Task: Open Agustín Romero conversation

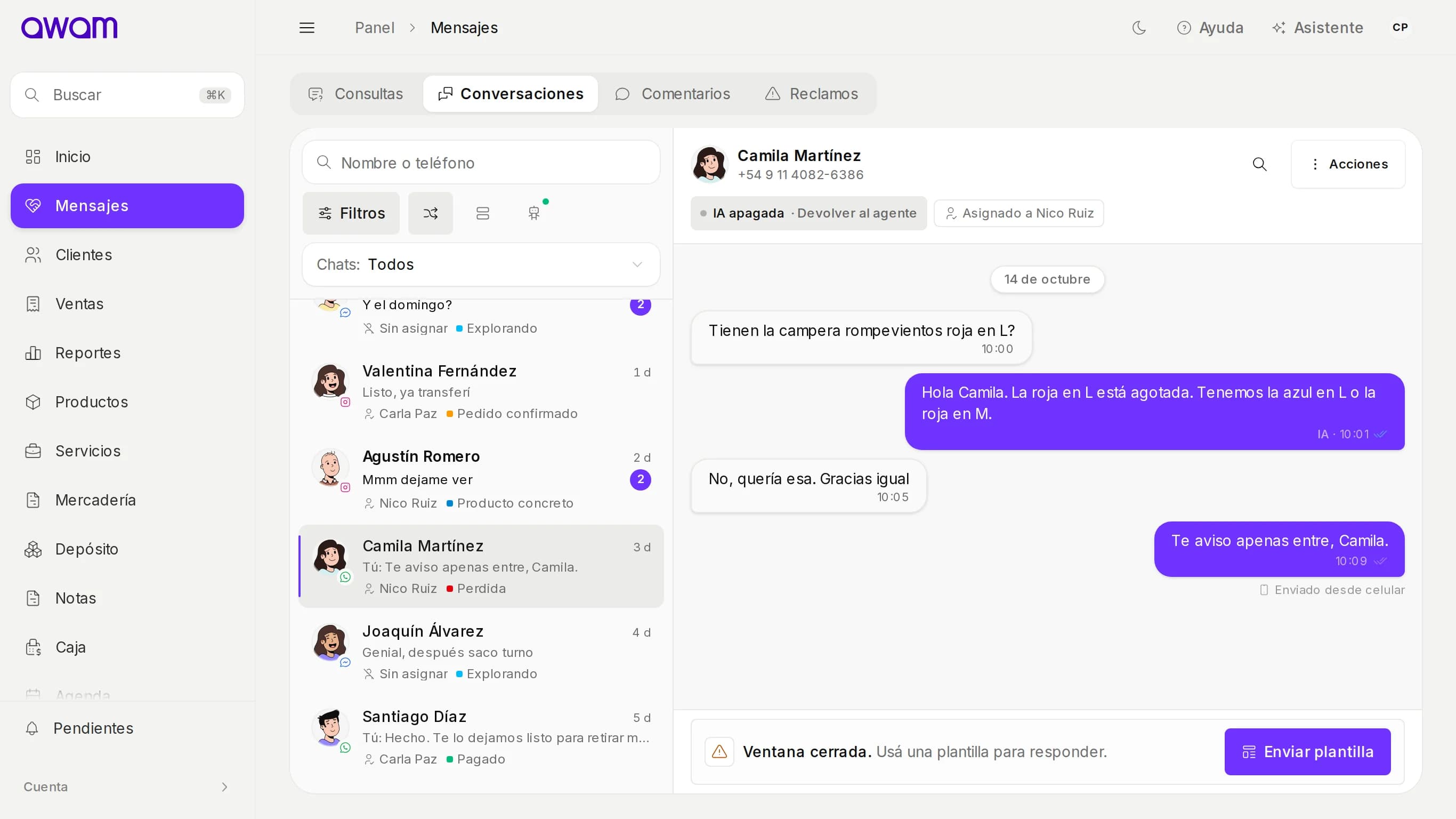Action: tap(481, 480)
